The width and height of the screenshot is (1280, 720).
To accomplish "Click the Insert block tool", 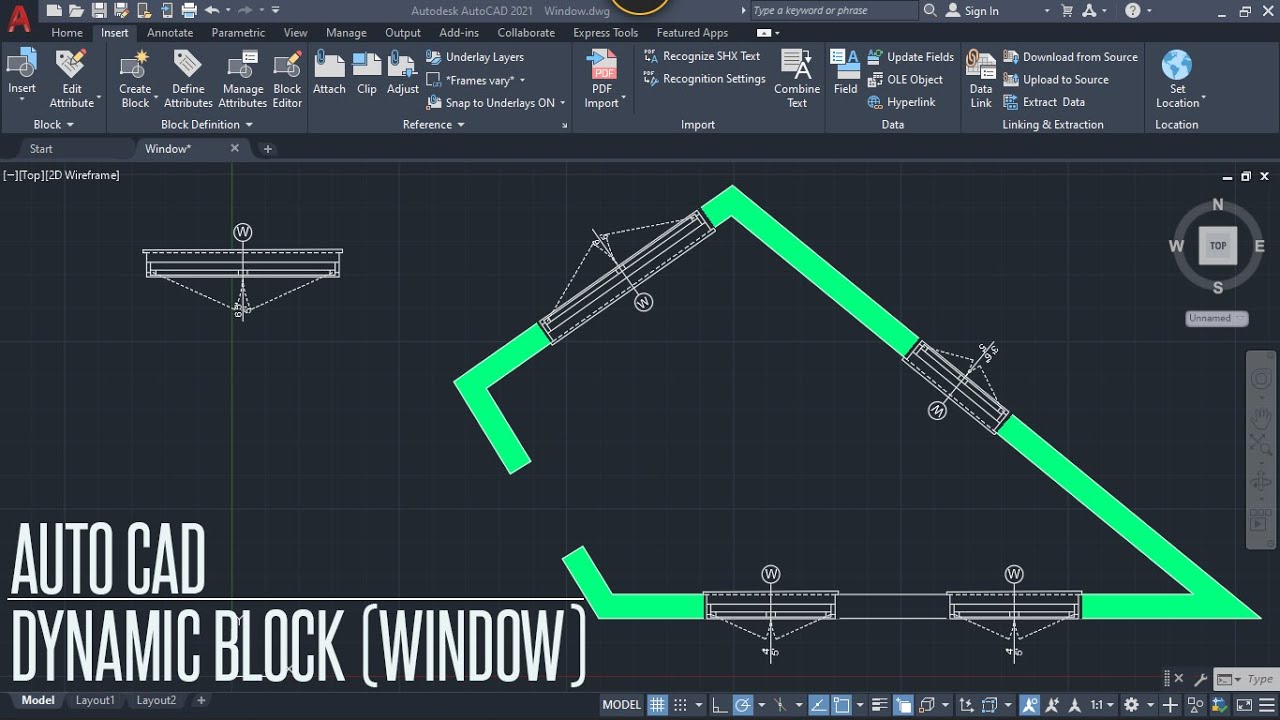I will tap(22, 73).
